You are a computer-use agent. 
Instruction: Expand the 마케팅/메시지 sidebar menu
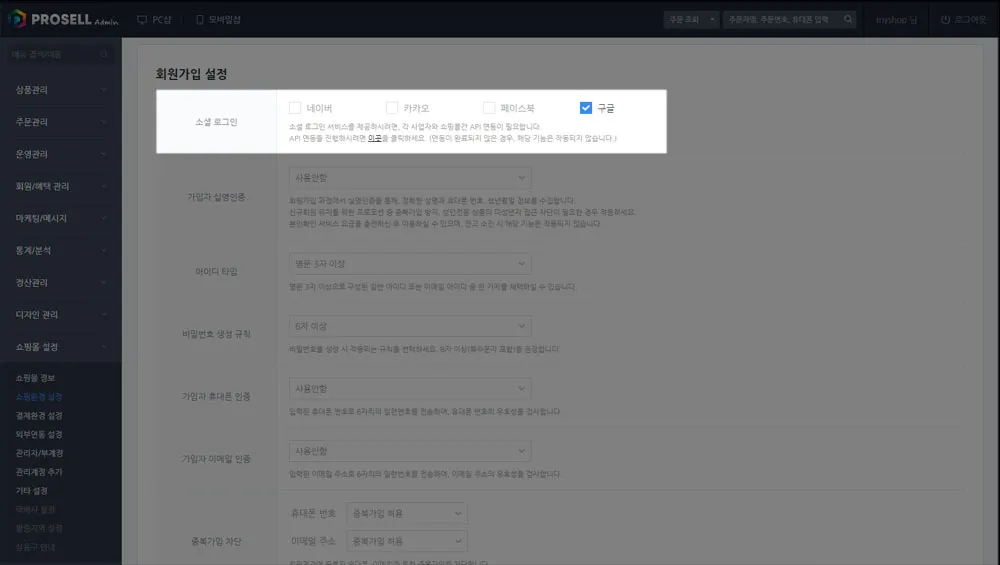pos(61,218)
